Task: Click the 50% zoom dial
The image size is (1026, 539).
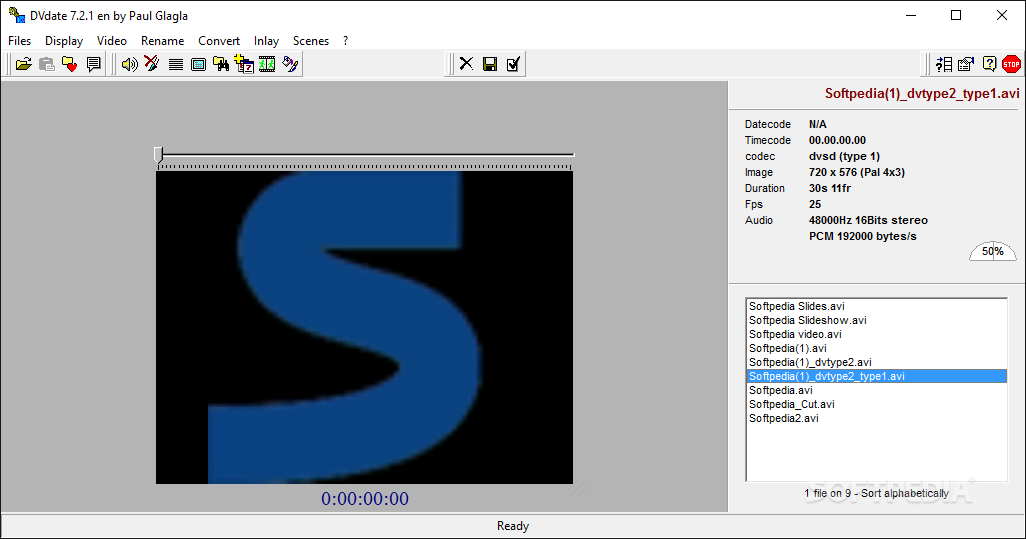Action: (x=993, y=251)
